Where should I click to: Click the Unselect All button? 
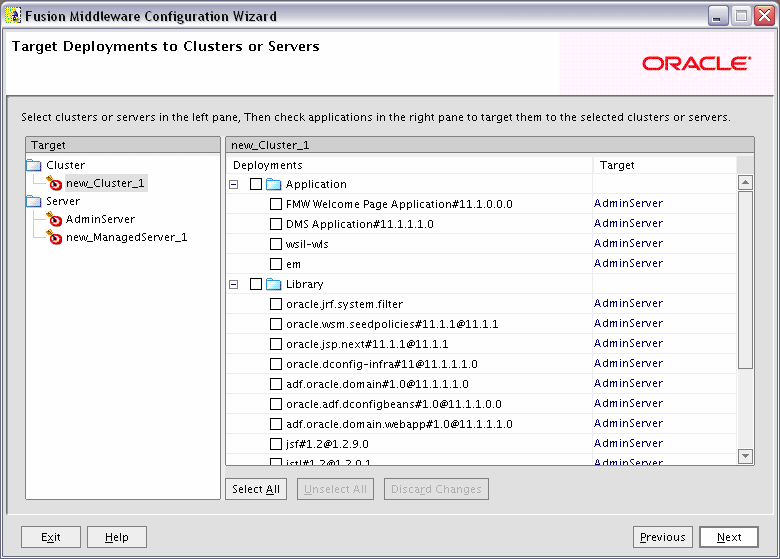tap(335, 489)
